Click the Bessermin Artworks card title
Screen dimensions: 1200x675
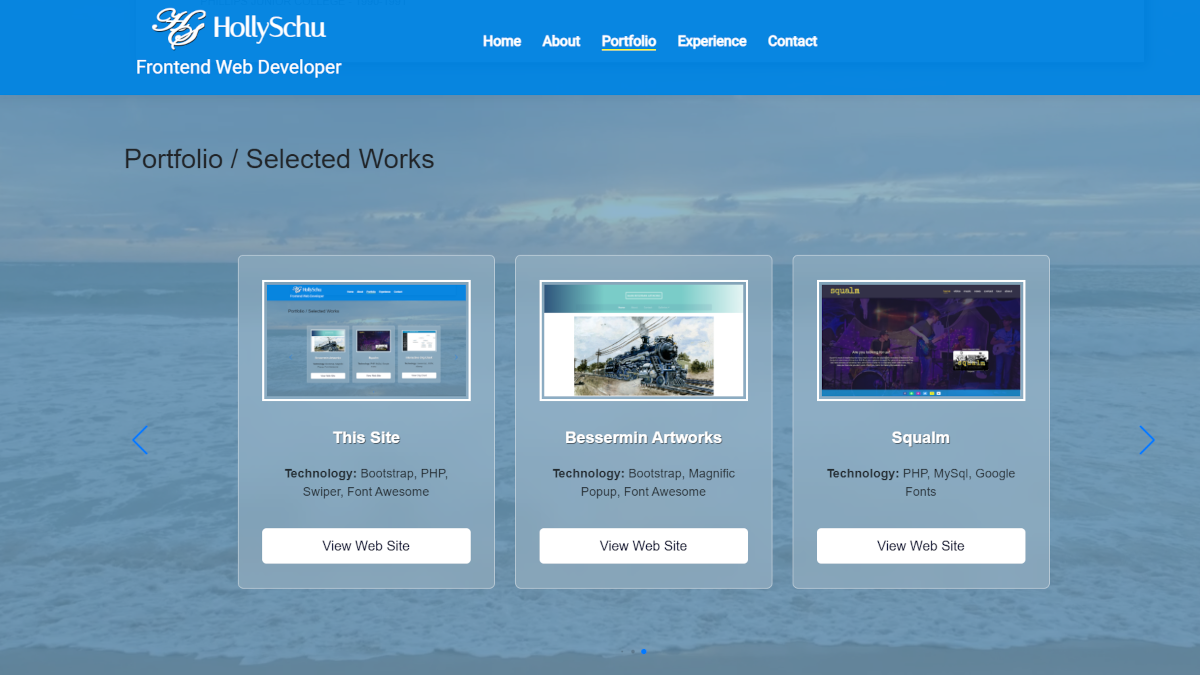pyautogui.click(x=643, y=437)
